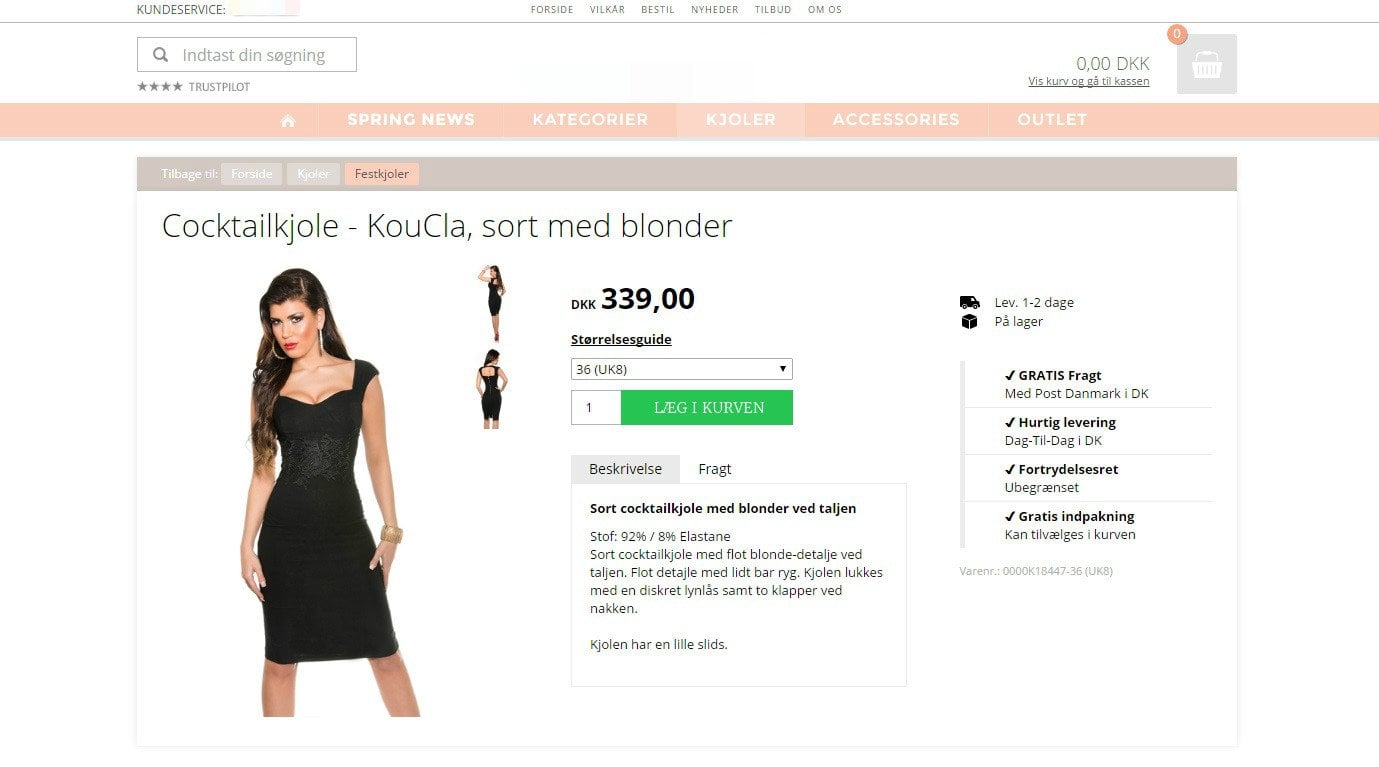The height and width of the screenshot is (767, 1379).
Task: Go to the Outlet section
Action: (1052, 119)
